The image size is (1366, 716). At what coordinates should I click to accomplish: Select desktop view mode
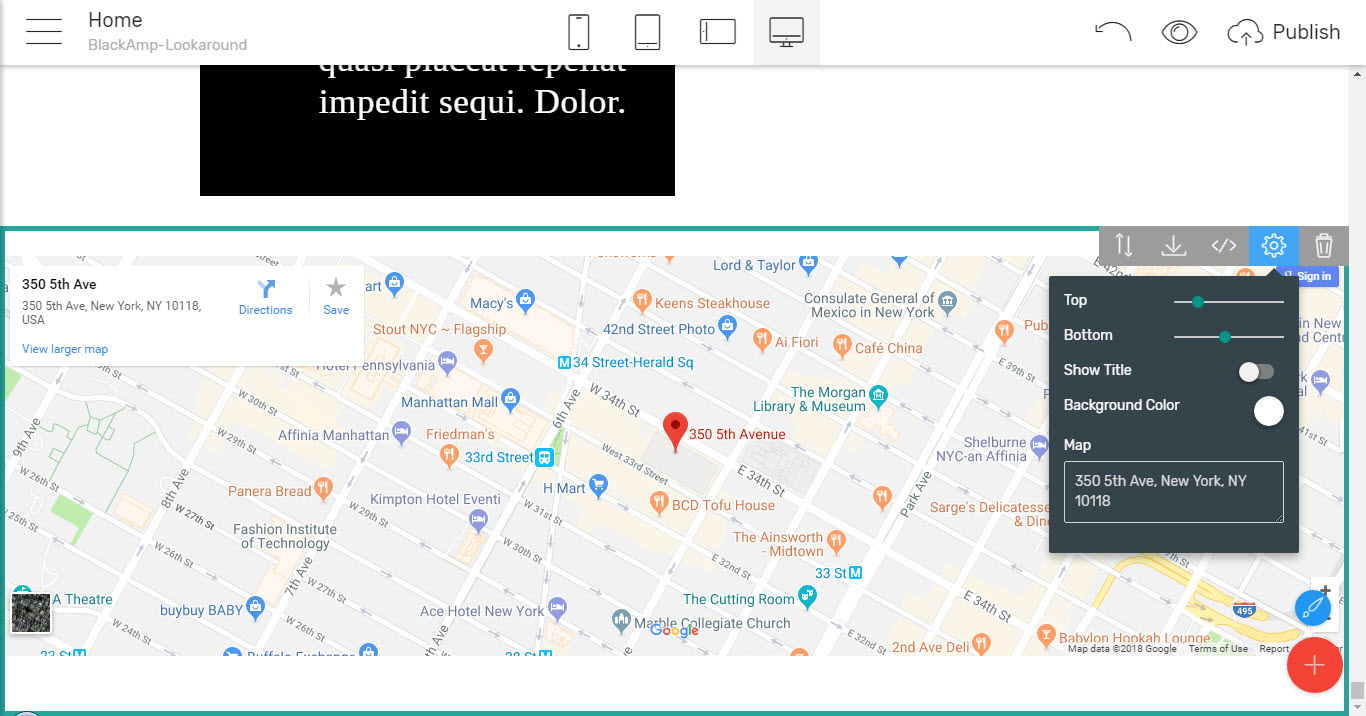[787, 32]
